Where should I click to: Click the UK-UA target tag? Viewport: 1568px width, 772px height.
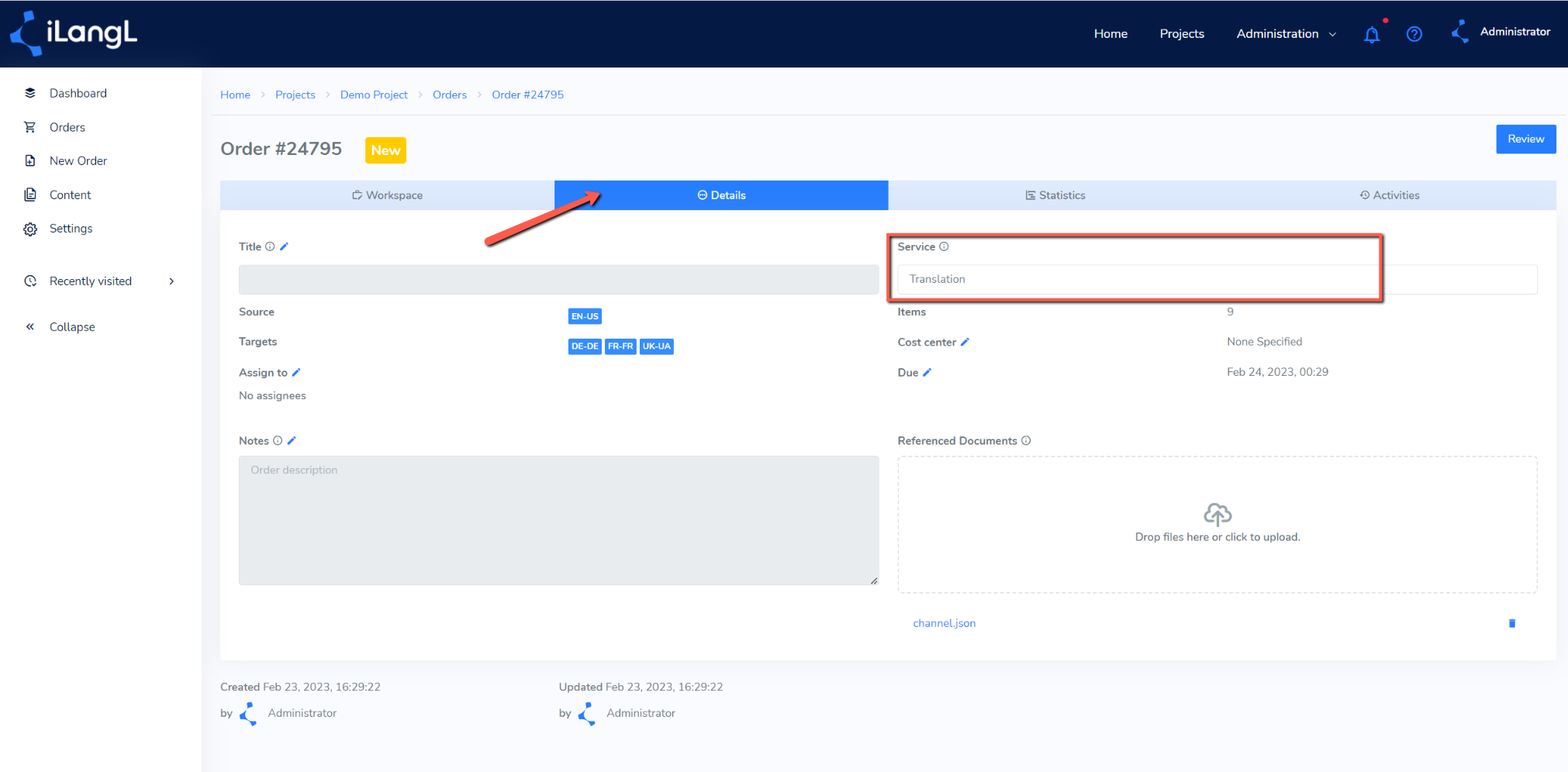(x=656, y=346)
